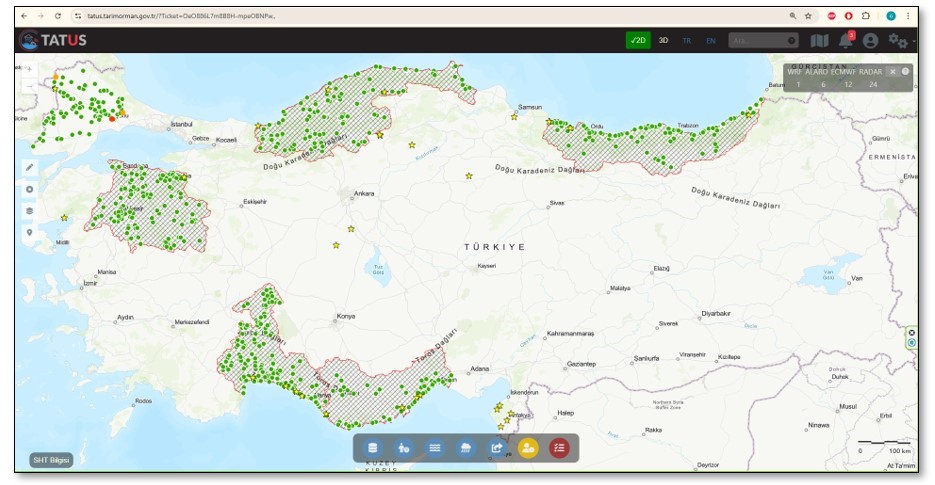Image resolution: width=935 pixels, height=485 pixels.
Task: Select the 24 hour forecast option
Action: coord(873,84)
